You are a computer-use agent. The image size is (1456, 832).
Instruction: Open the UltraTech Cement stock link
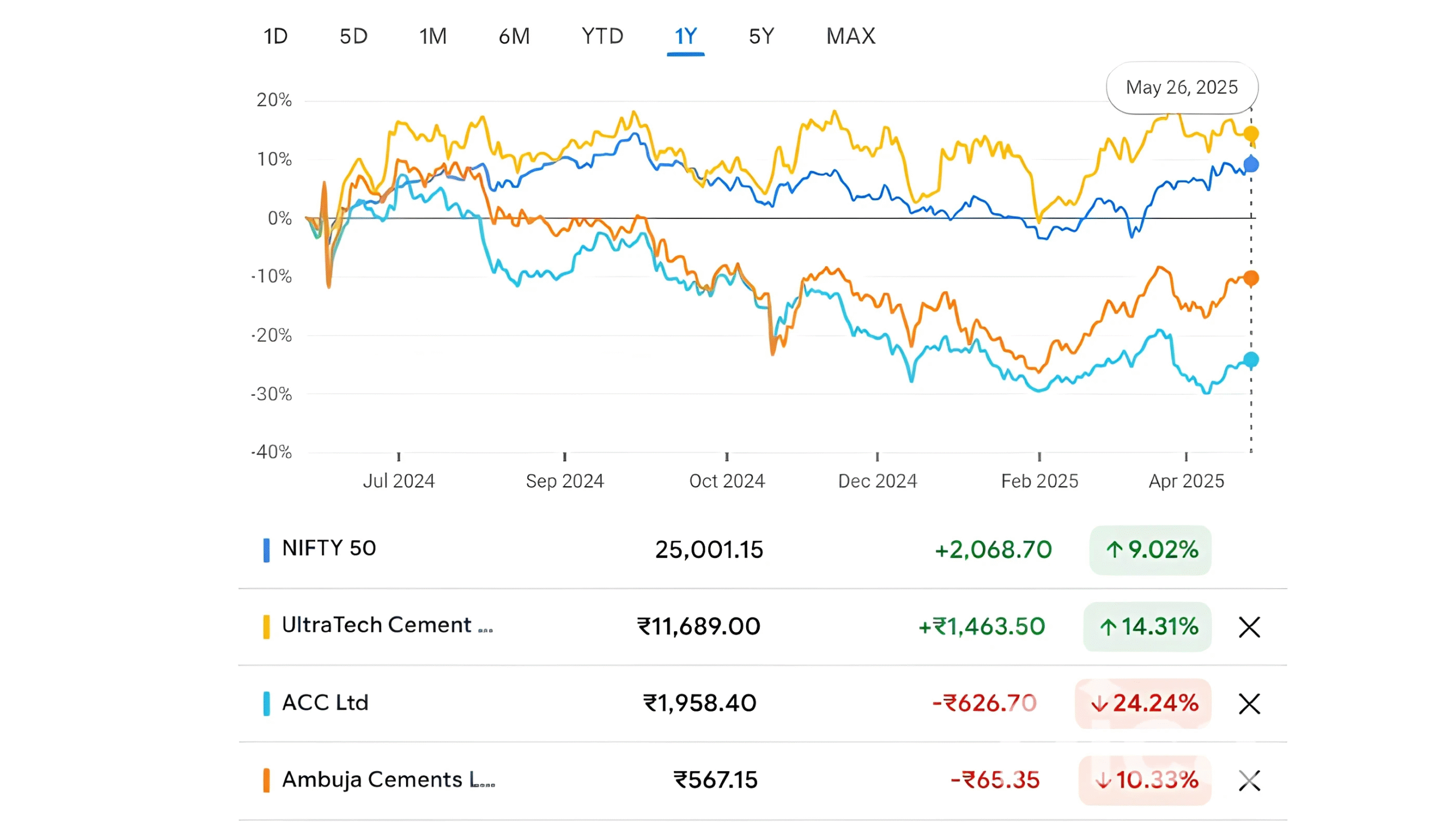point(387,625)
